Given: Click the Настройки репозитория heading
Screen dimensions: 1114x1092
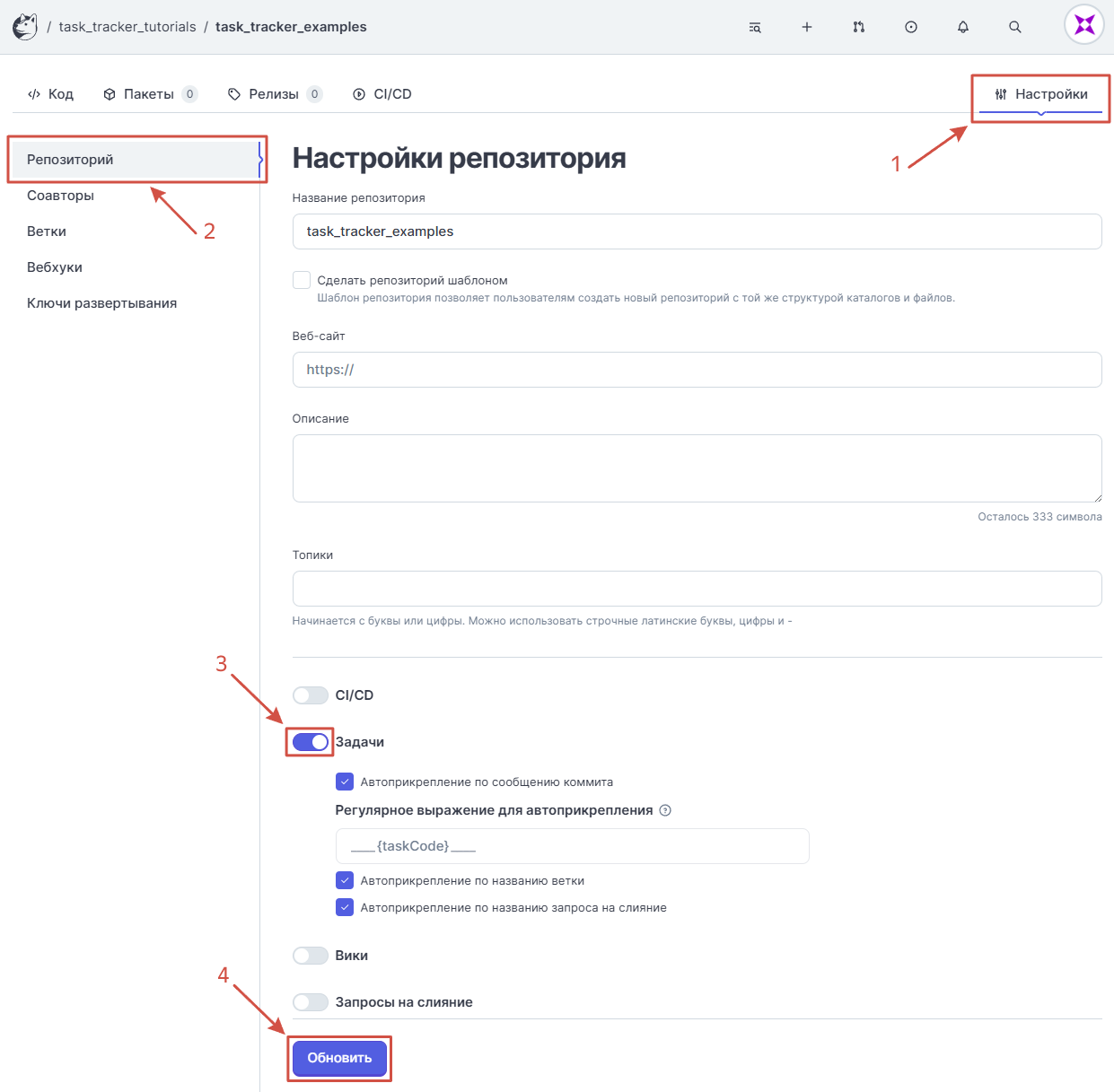Looking at the screenshot, I should pyautogui.click(x=459, y=158).
